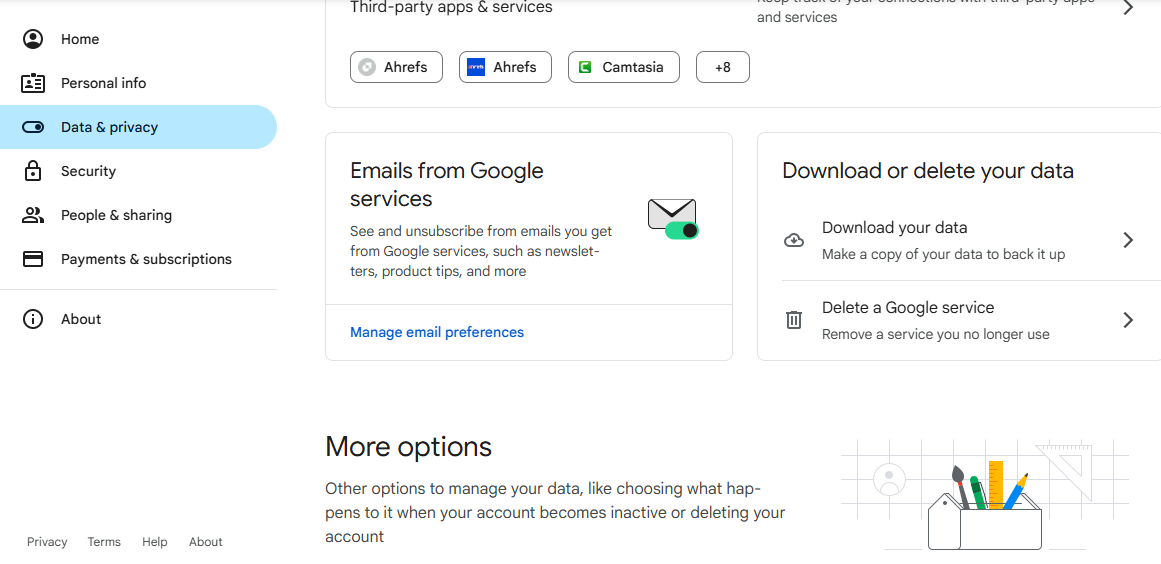Screen dimensions: 1161x564
Task: Open the Security menu item
Action: click(x=88, y=171)
